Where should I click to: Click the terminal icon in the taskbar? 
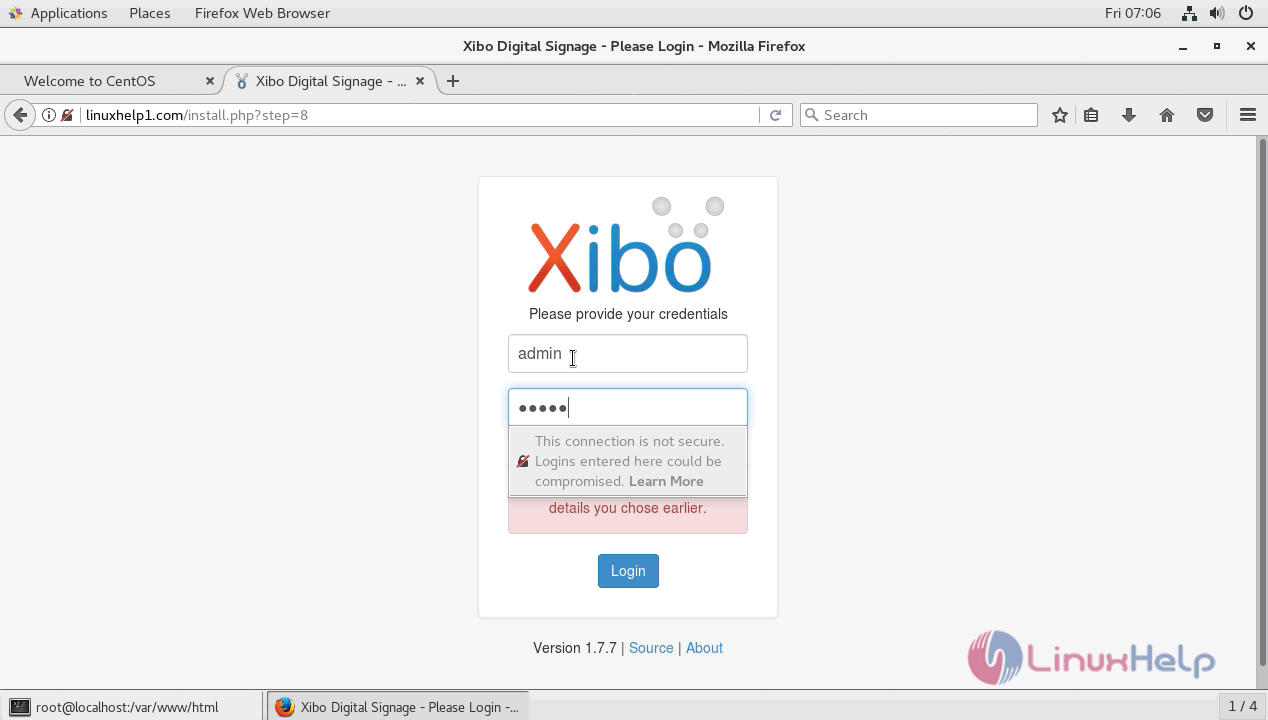click(x=19, y=707)
